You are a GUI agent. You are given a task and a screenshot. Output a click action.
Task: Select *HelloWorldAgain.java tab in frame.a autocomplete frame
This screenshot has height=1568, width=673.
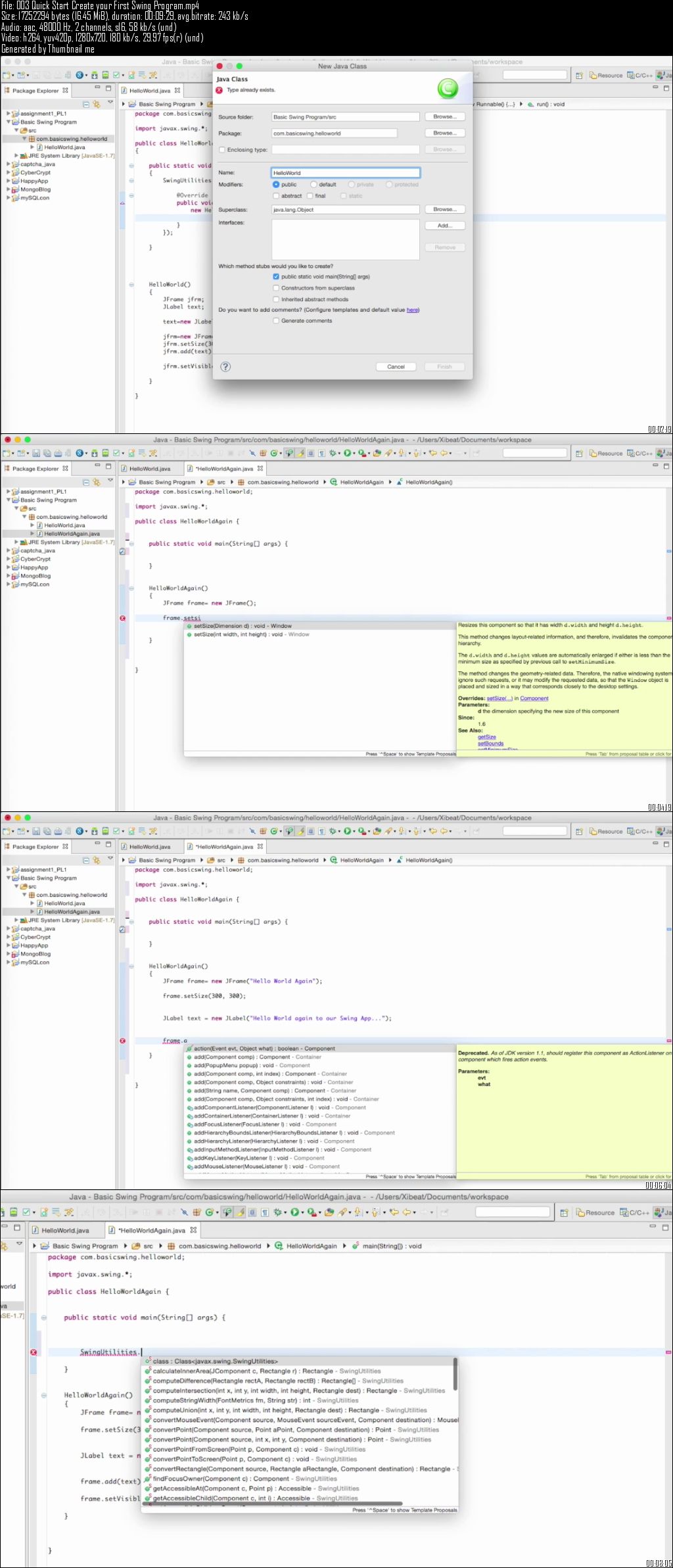(x=223, y=847)
